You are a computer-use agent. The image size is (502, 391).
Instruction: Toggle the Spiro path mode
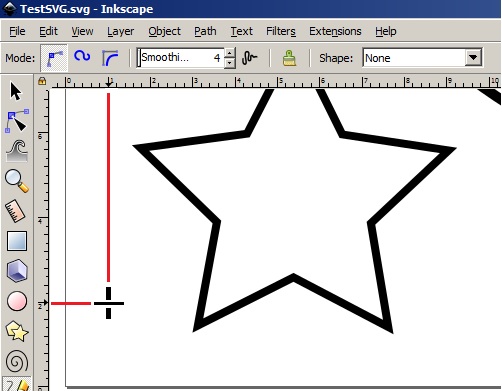[82, 56]
